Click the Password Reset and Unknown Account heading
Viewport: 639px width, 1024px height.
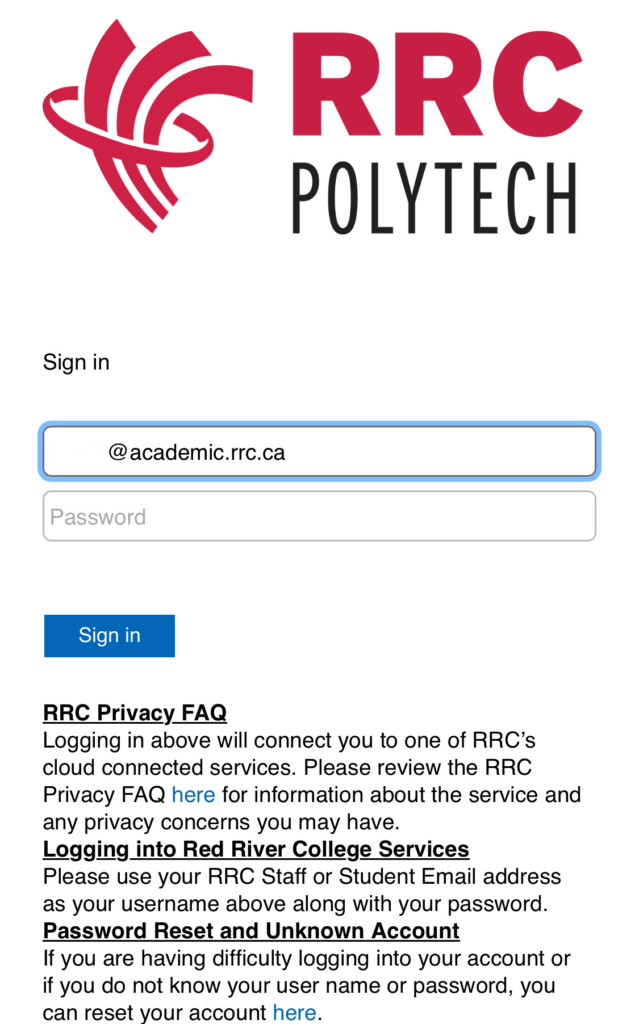(249, 930)
